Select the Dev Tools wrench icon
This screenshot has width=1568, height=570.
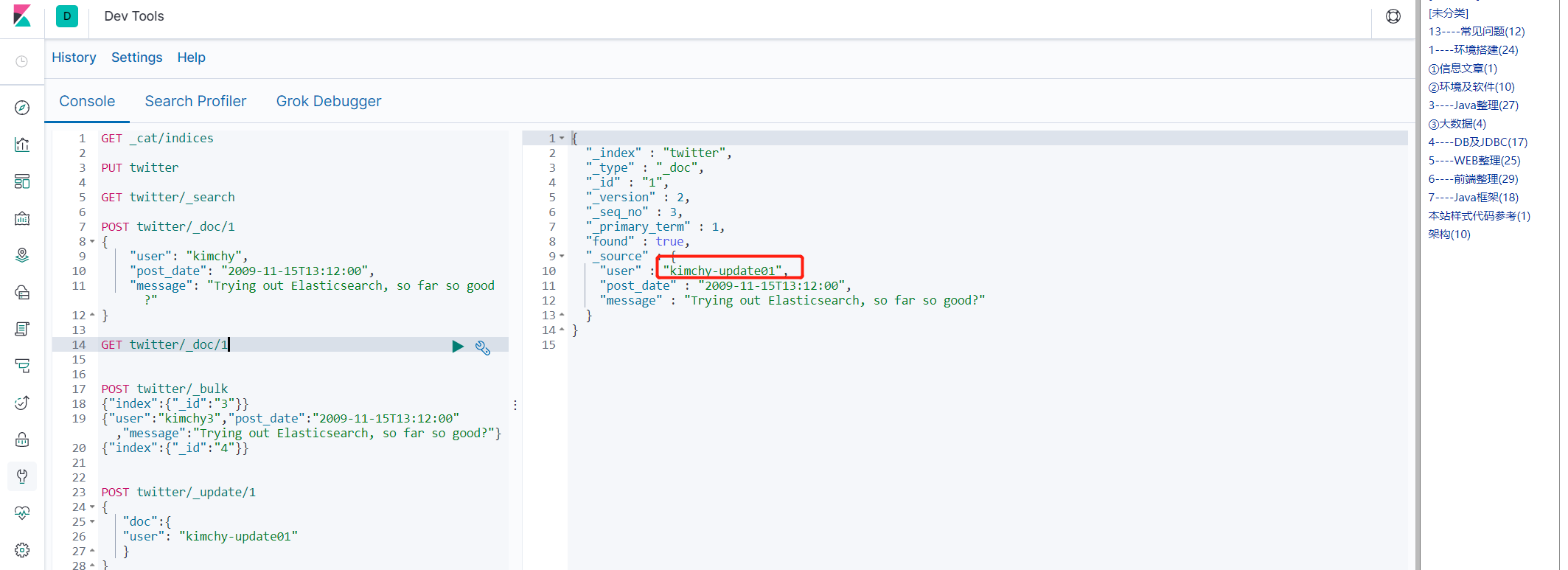pyautogui.click(x=22, y=476)
